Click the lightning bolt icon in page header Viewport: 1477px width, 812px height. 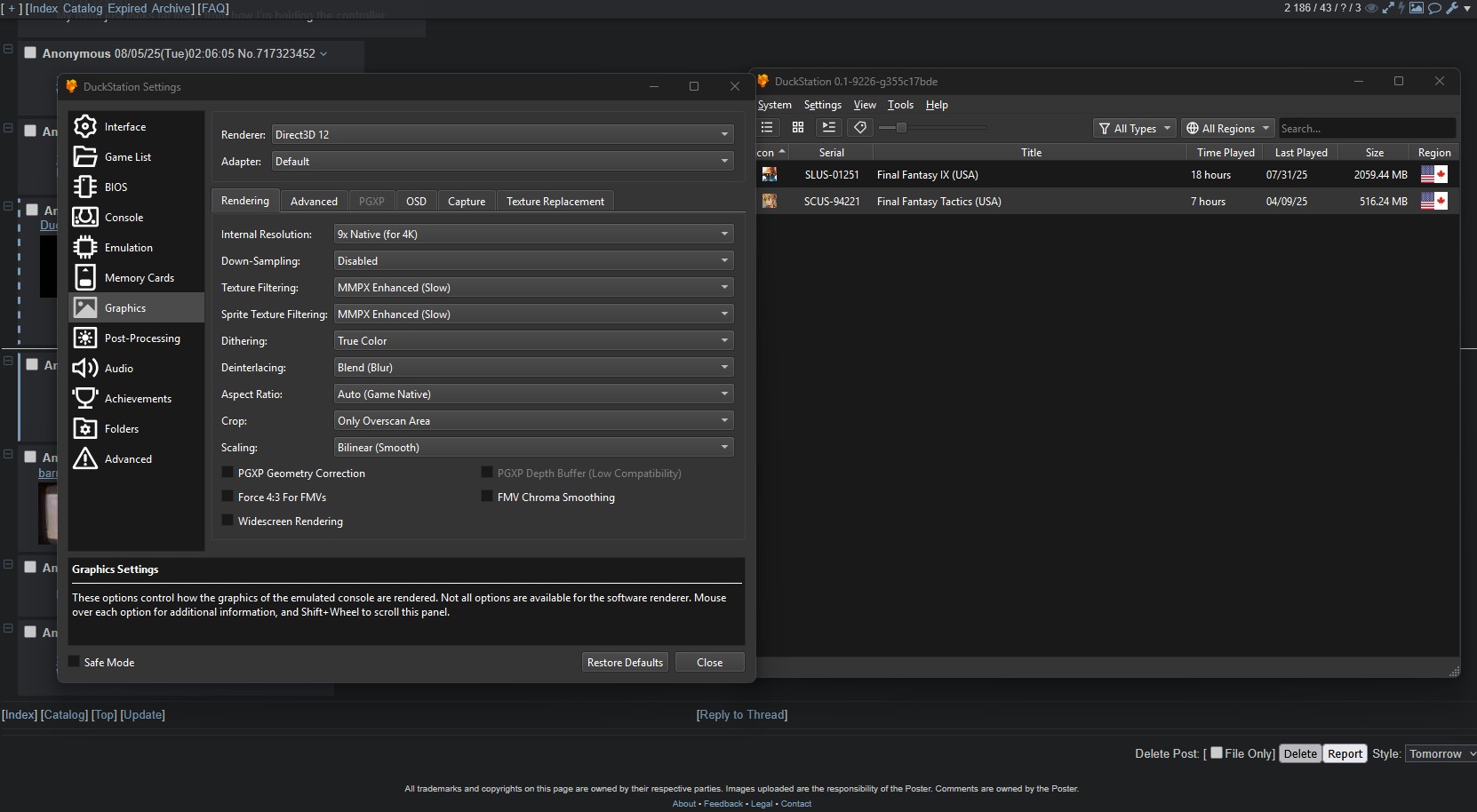click(x=1401, y=8)
